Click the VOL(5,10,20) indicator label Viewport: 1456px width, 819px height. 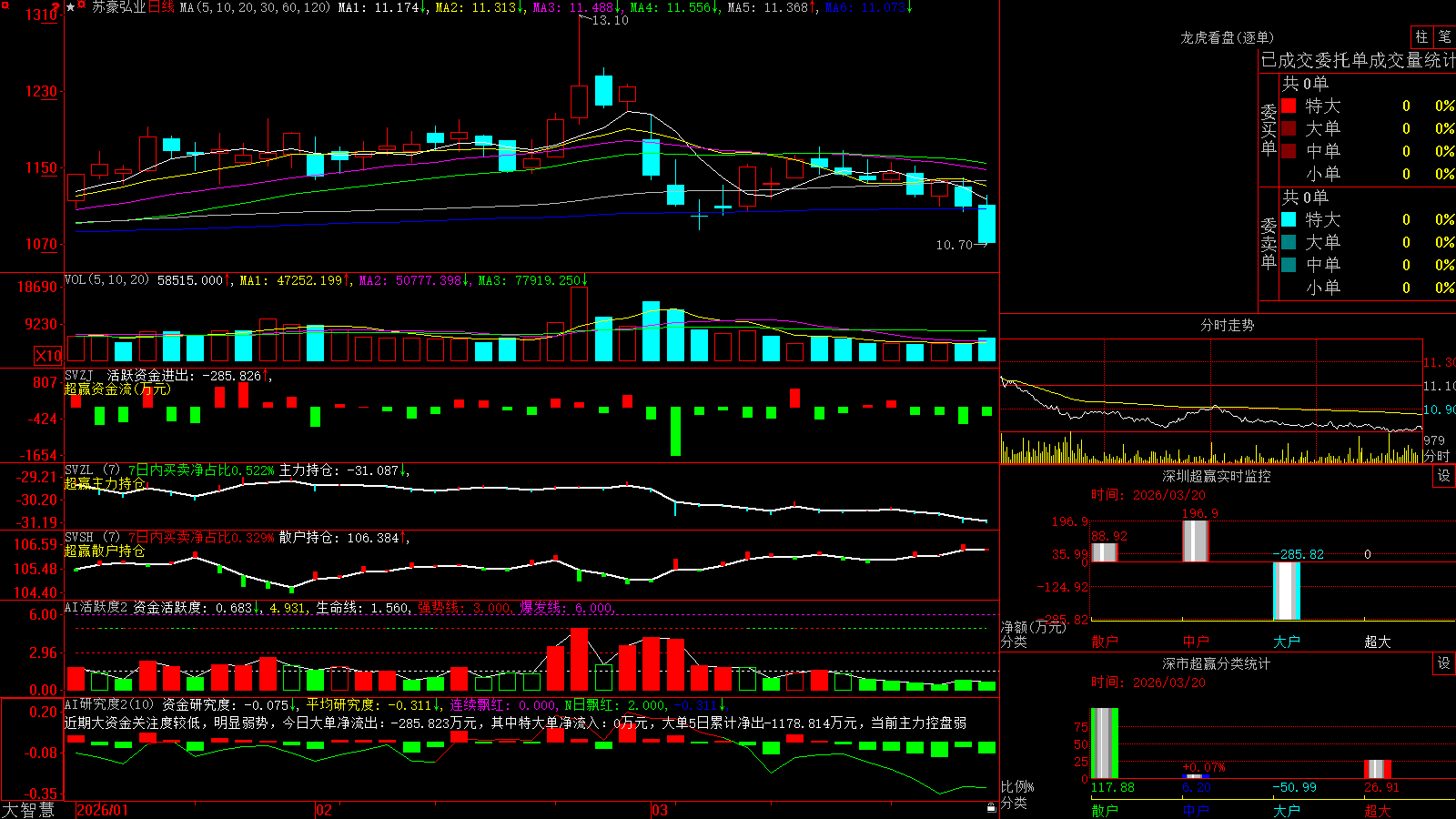click(106, 280)
